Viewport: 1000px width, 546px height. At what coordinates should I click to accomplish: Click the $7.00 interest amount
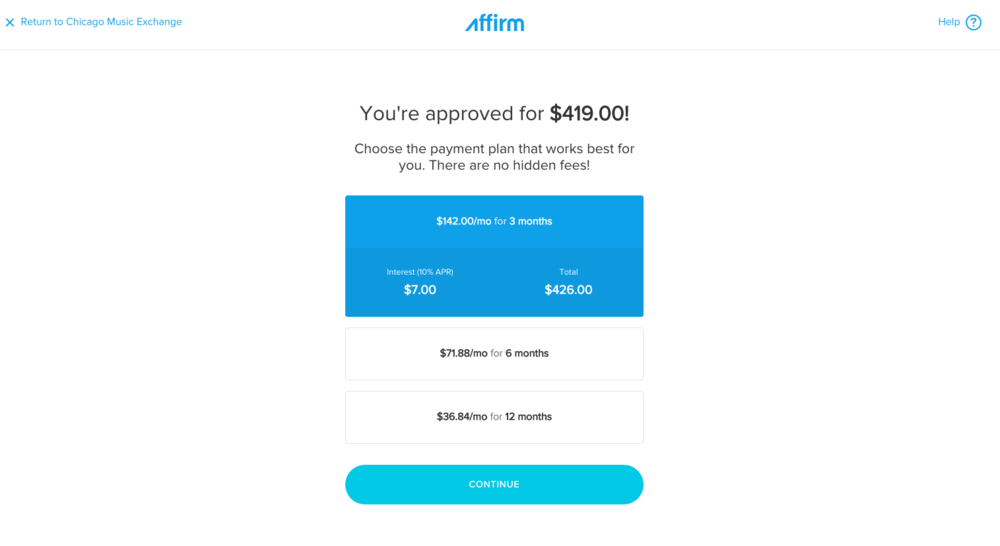tap(420, 290)
